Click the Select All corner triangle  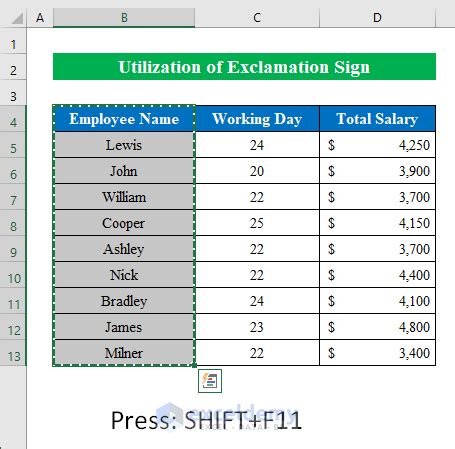(x=17, y=18)
